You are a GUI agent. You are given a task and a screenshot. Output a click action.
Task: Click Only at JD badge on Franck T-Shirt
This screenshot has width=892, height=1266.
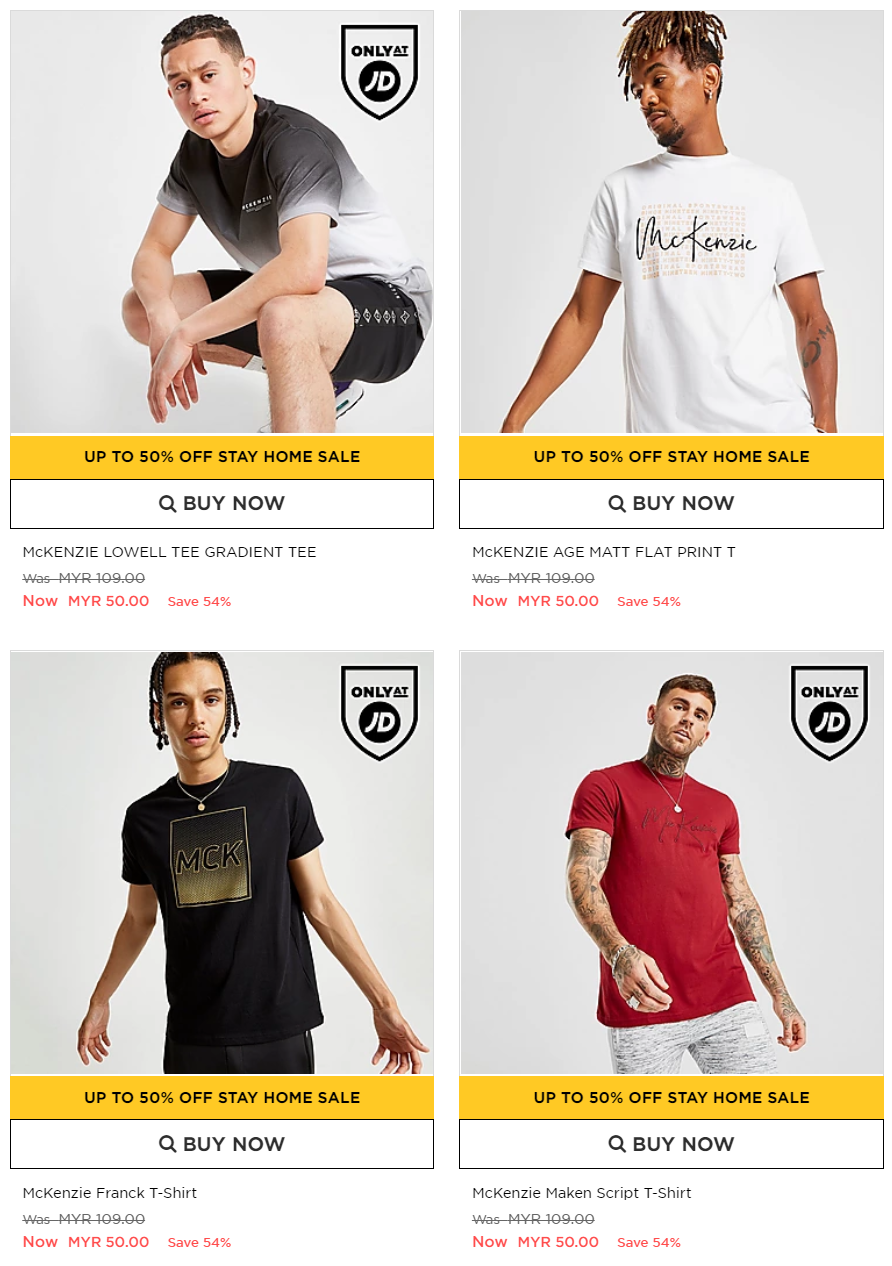379,713
